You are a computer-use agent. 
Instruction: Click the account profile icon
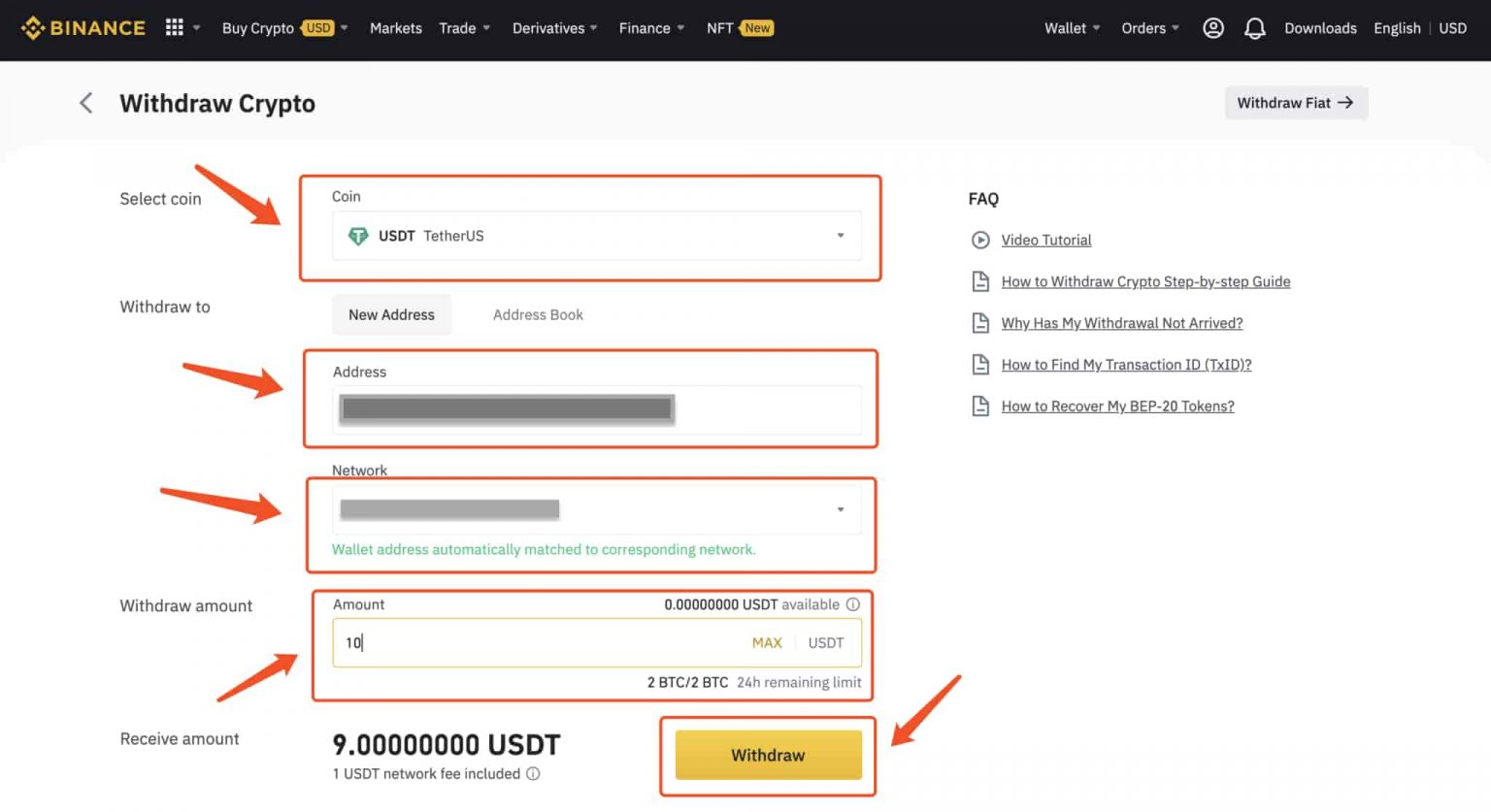click(1212, 28)
